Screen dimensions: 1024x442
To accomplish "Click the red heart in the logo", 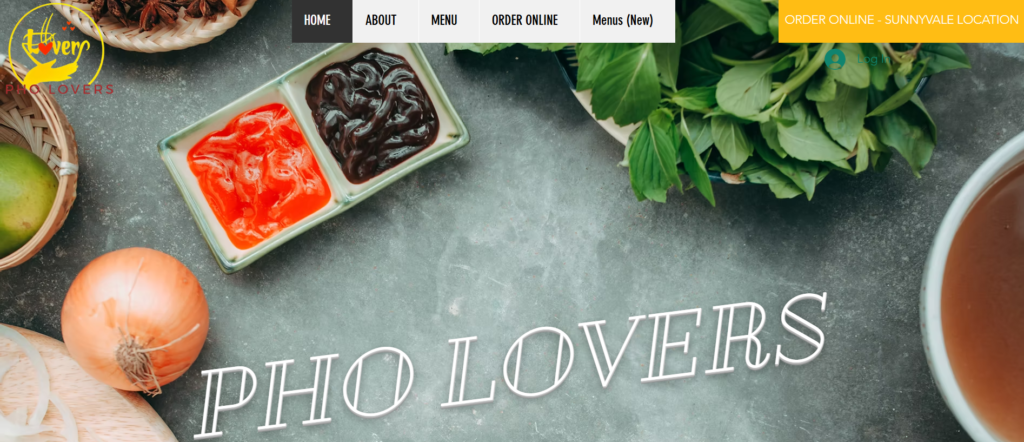I will 45,48.
